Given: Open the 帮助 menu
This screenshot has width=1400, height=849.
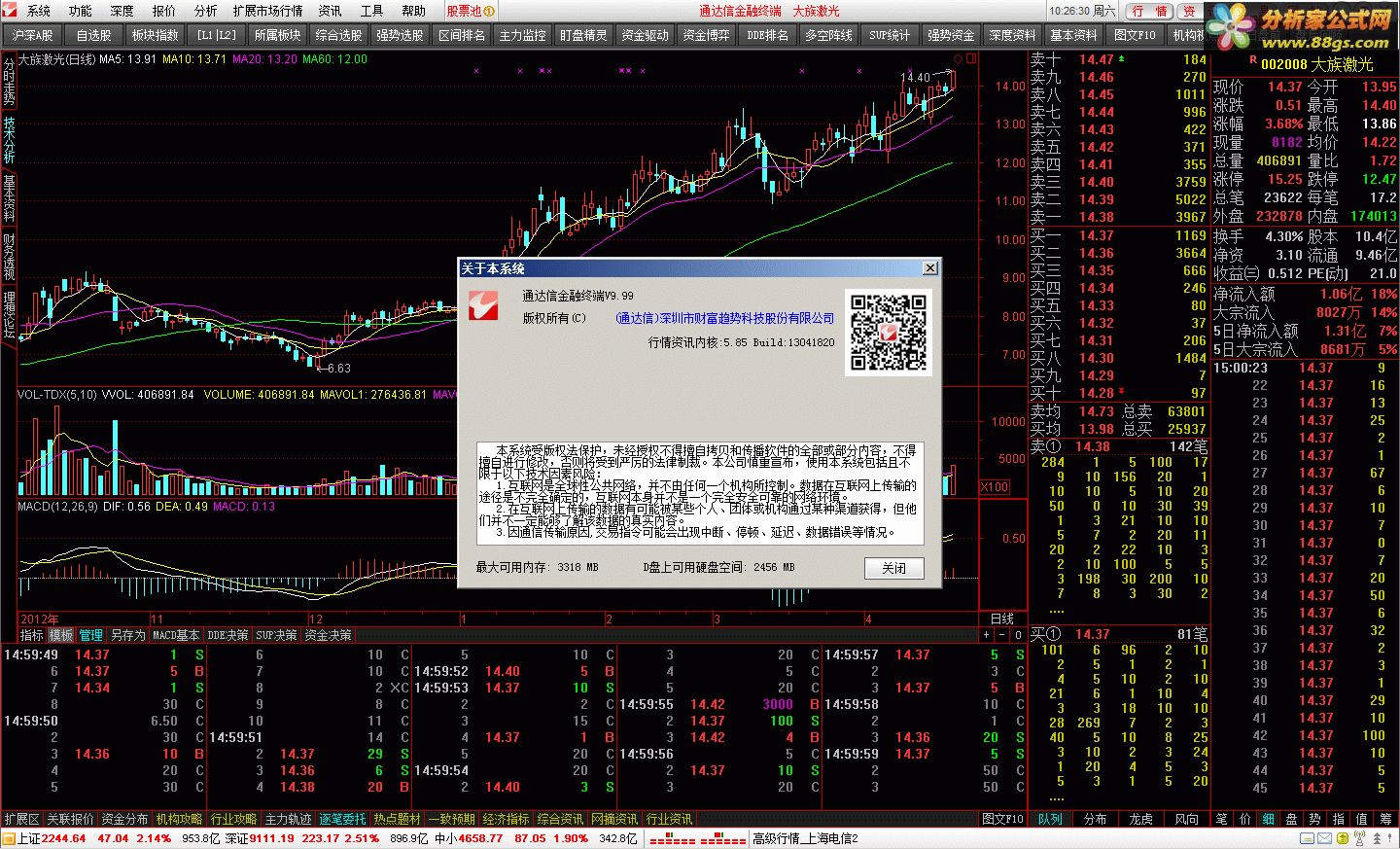Looking at the screenshot, I should tap(414, 11).
